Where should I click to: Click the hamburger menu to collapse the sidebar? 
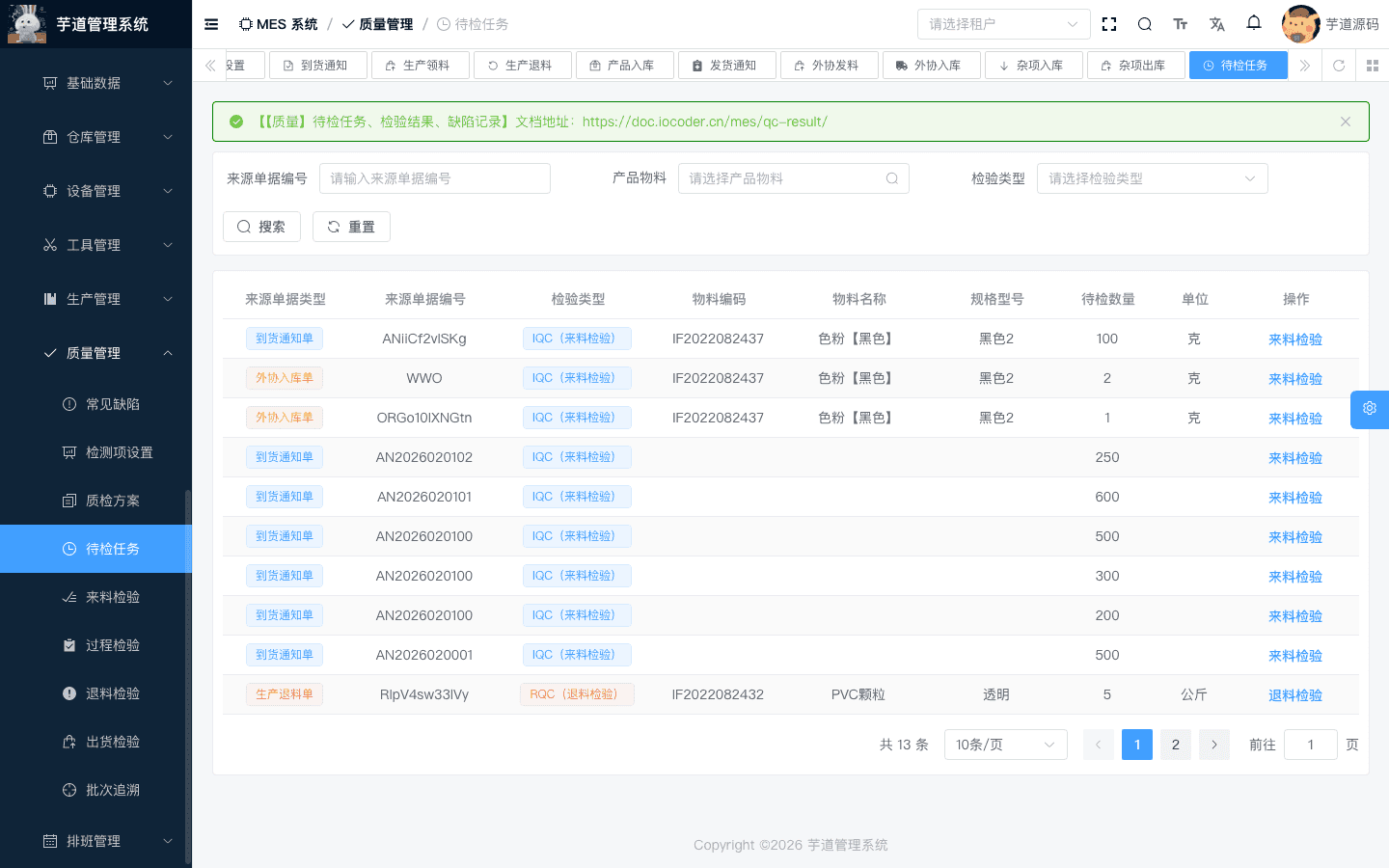(x=211, y=24)
